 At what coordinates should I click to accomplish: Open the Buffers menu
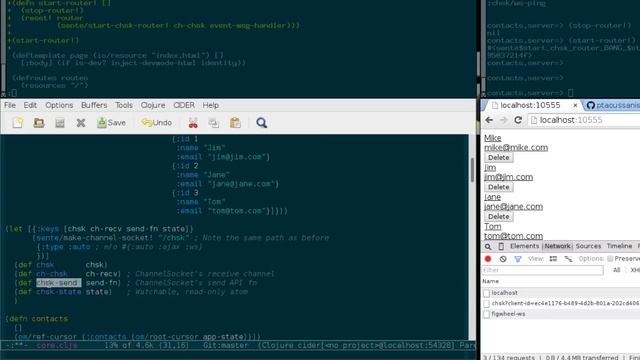94,105
